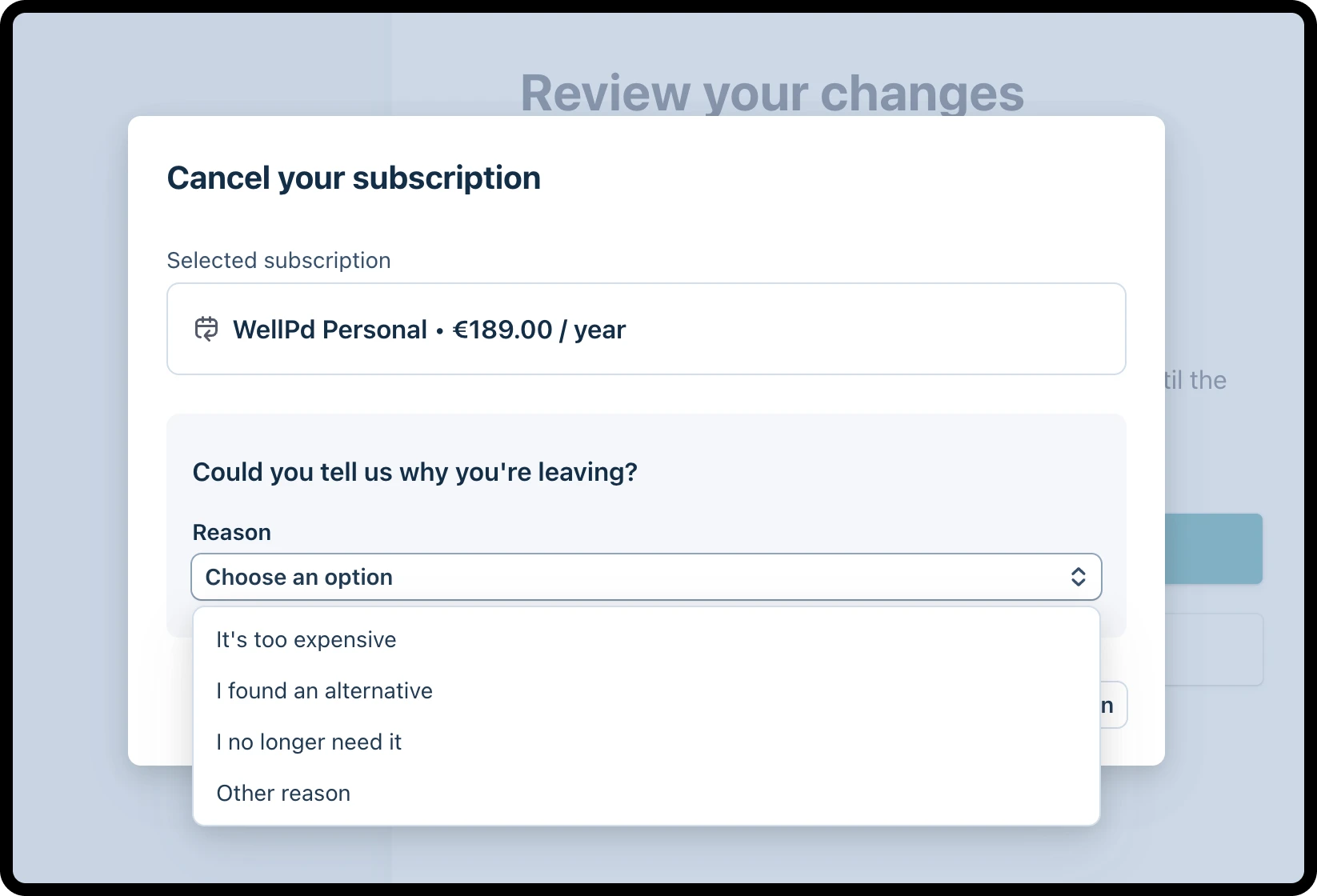Open the "Choose an option" reason dropdown

coord(646,577)
